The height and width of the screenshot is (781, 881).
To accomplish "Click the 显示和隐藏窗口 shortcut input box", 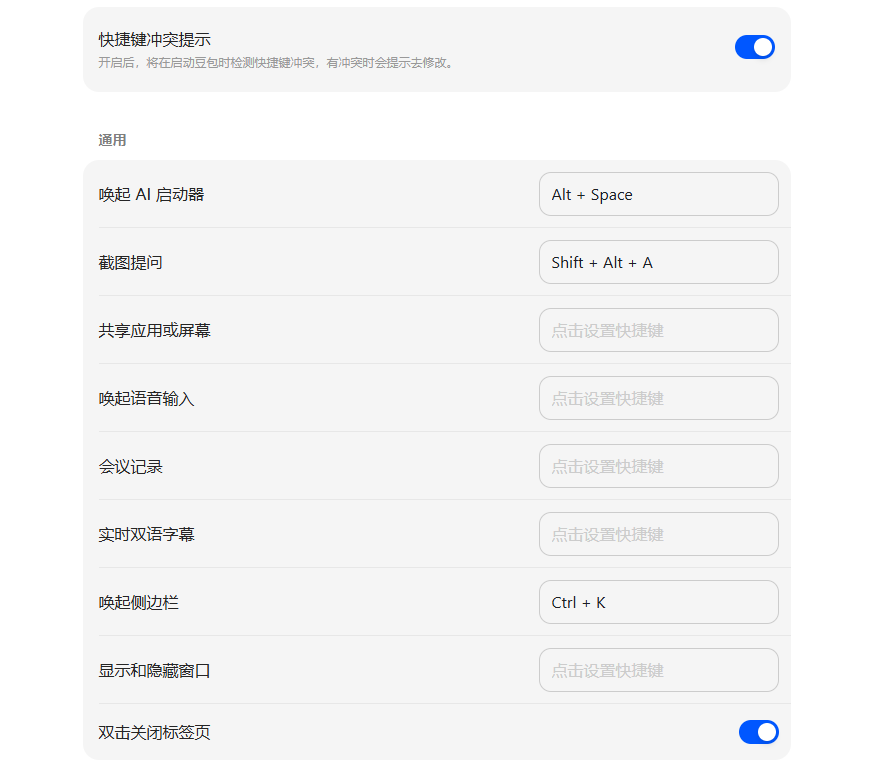I will click(x=658, y=670).
